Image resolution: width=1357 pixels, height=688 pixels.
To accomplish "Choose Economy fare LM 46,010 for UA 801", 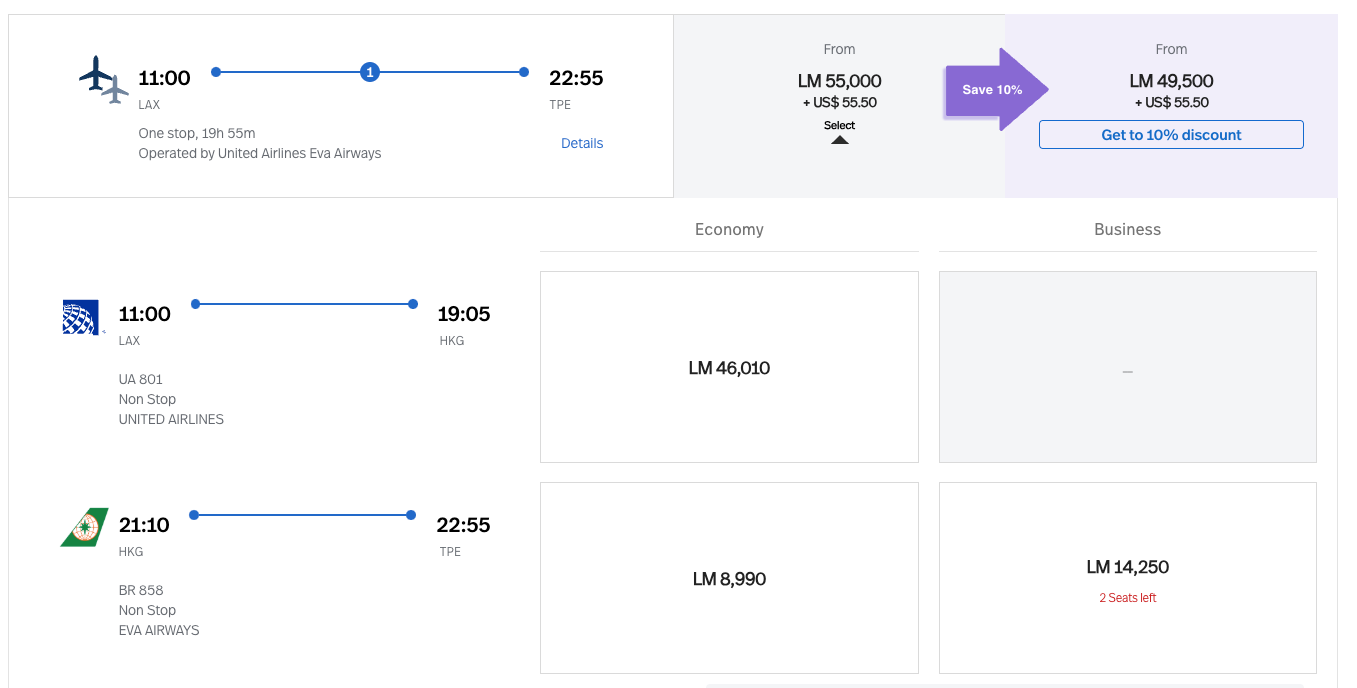I will pyautogui.click(x=729, y=367).
